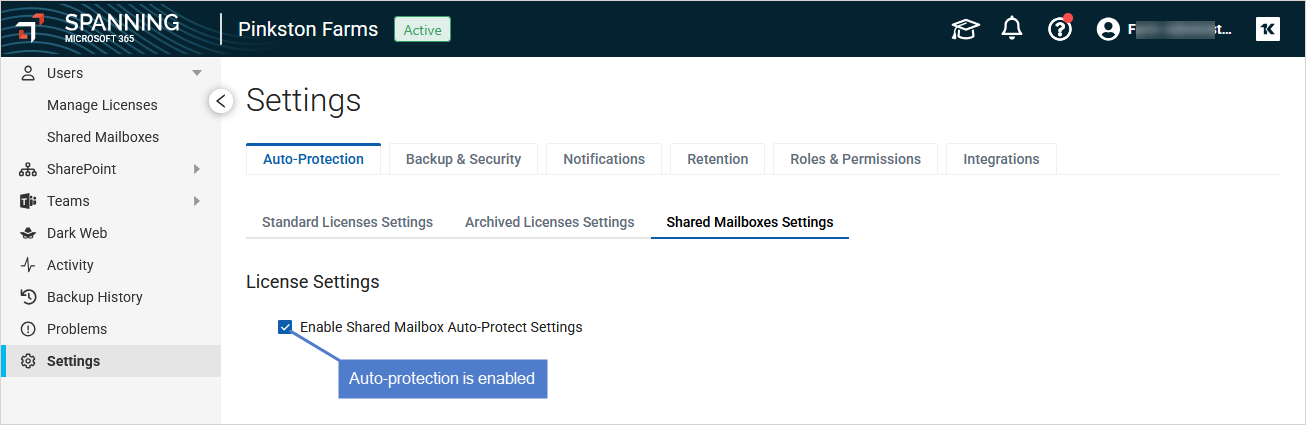Click the Spanning logo icon
The image size is (1306, 425).
pos(30,28)
